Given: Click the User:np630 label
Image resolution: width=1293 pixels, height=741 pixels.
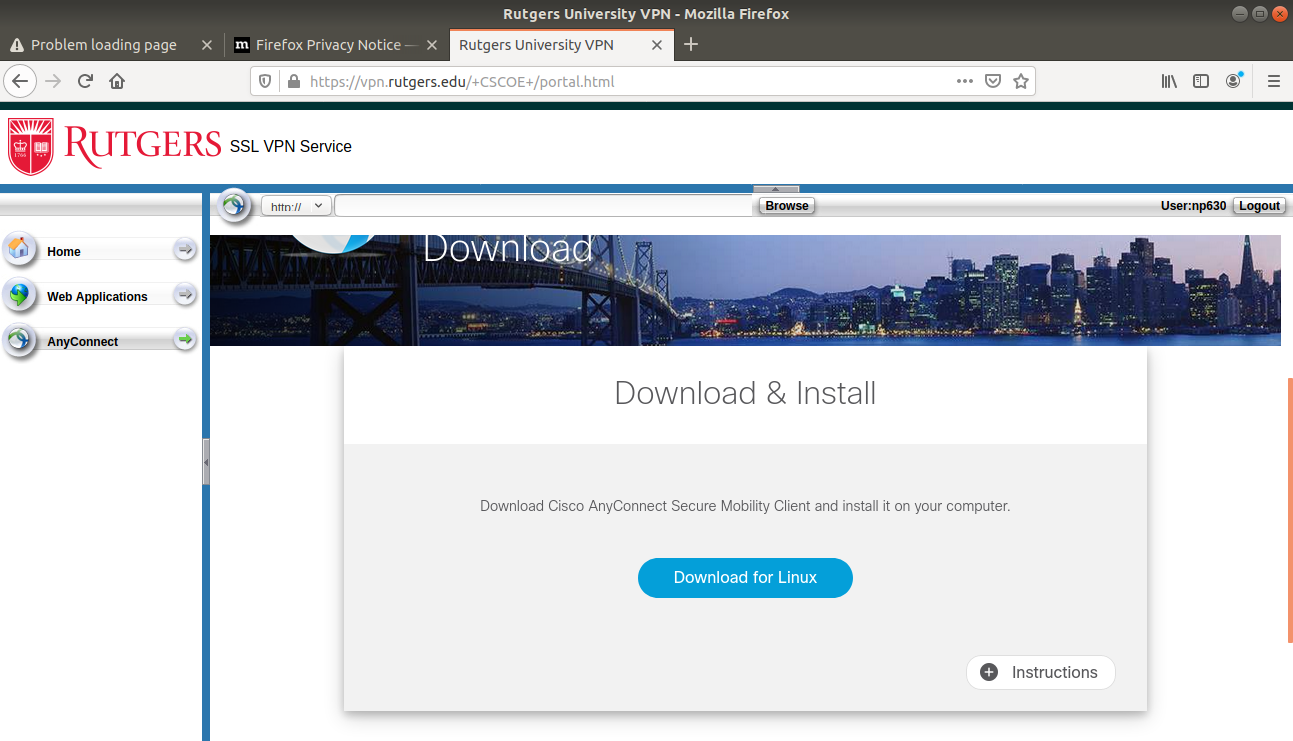Looking at the screenshot, I should tap(1193, 206).
